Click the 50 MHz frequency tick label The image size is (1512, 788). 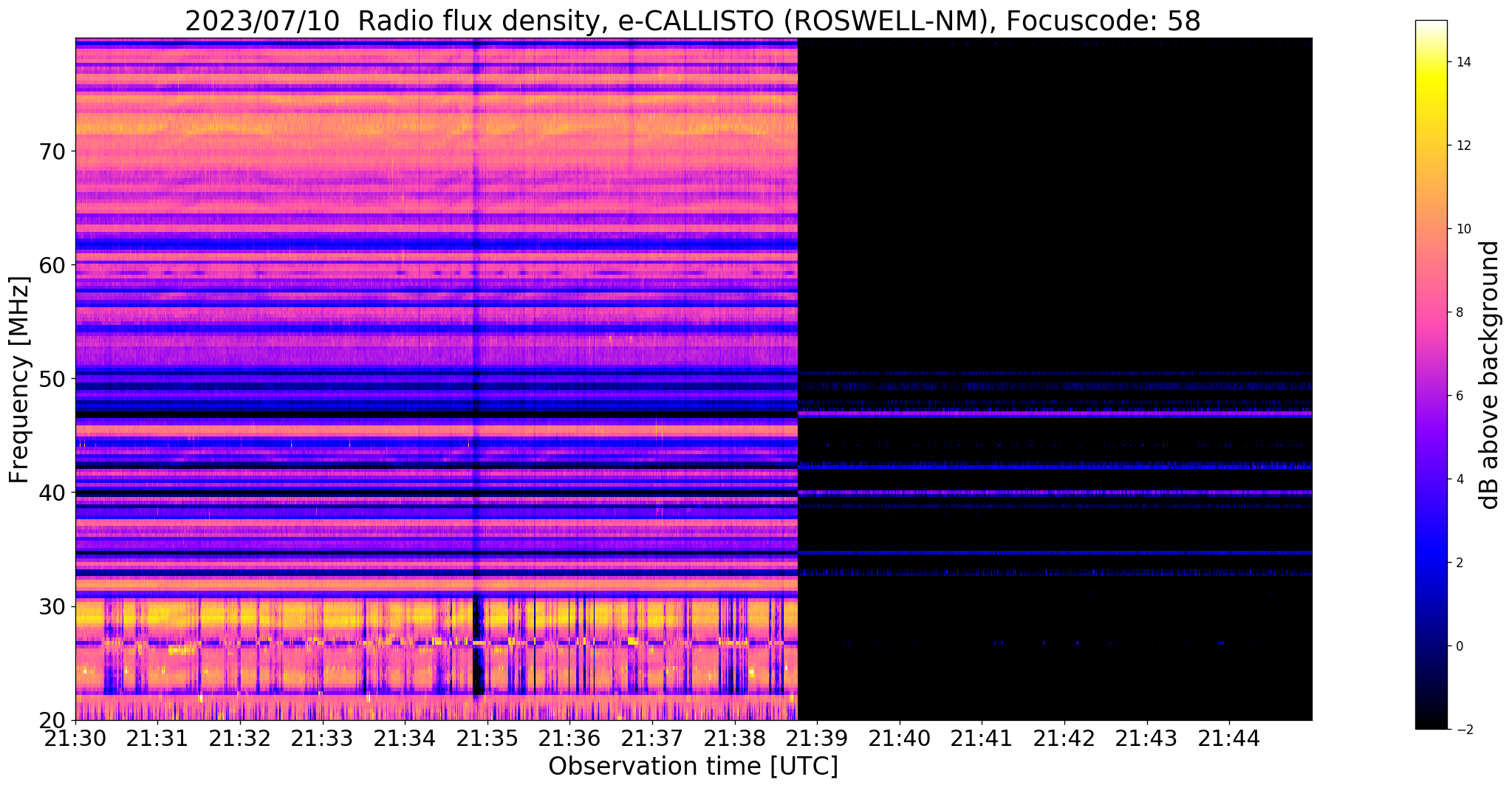(51, 379)
